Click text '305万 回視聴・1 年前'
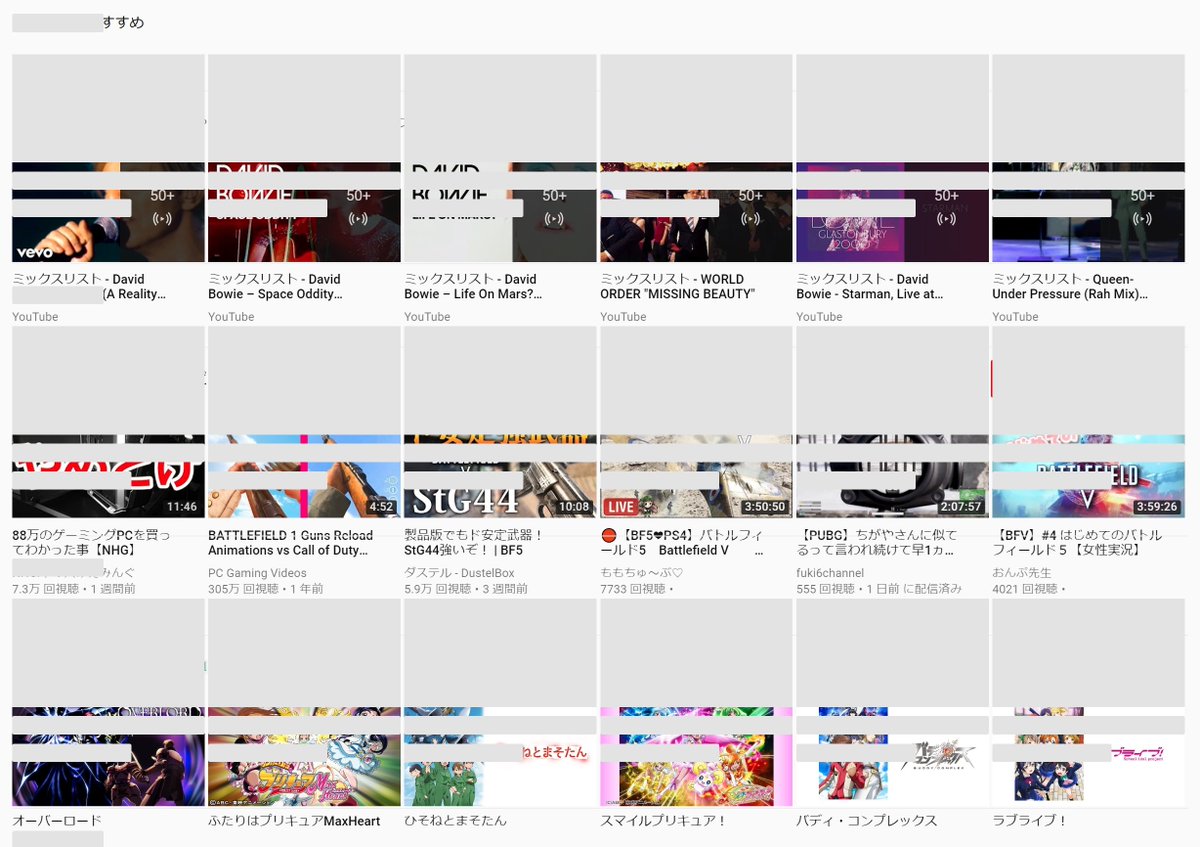1200x847 pixels. [x=266, y=589]
